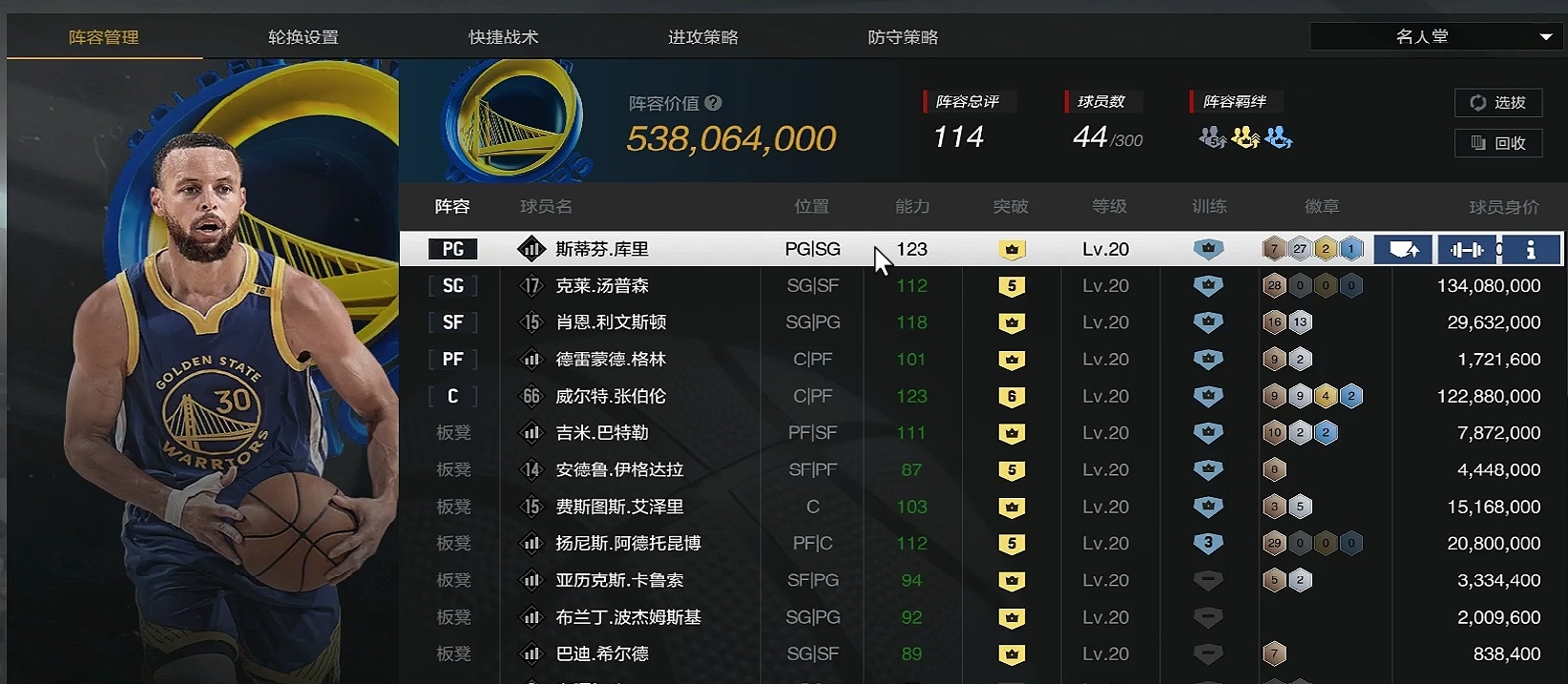Open the 防守策略 tab

903,37
